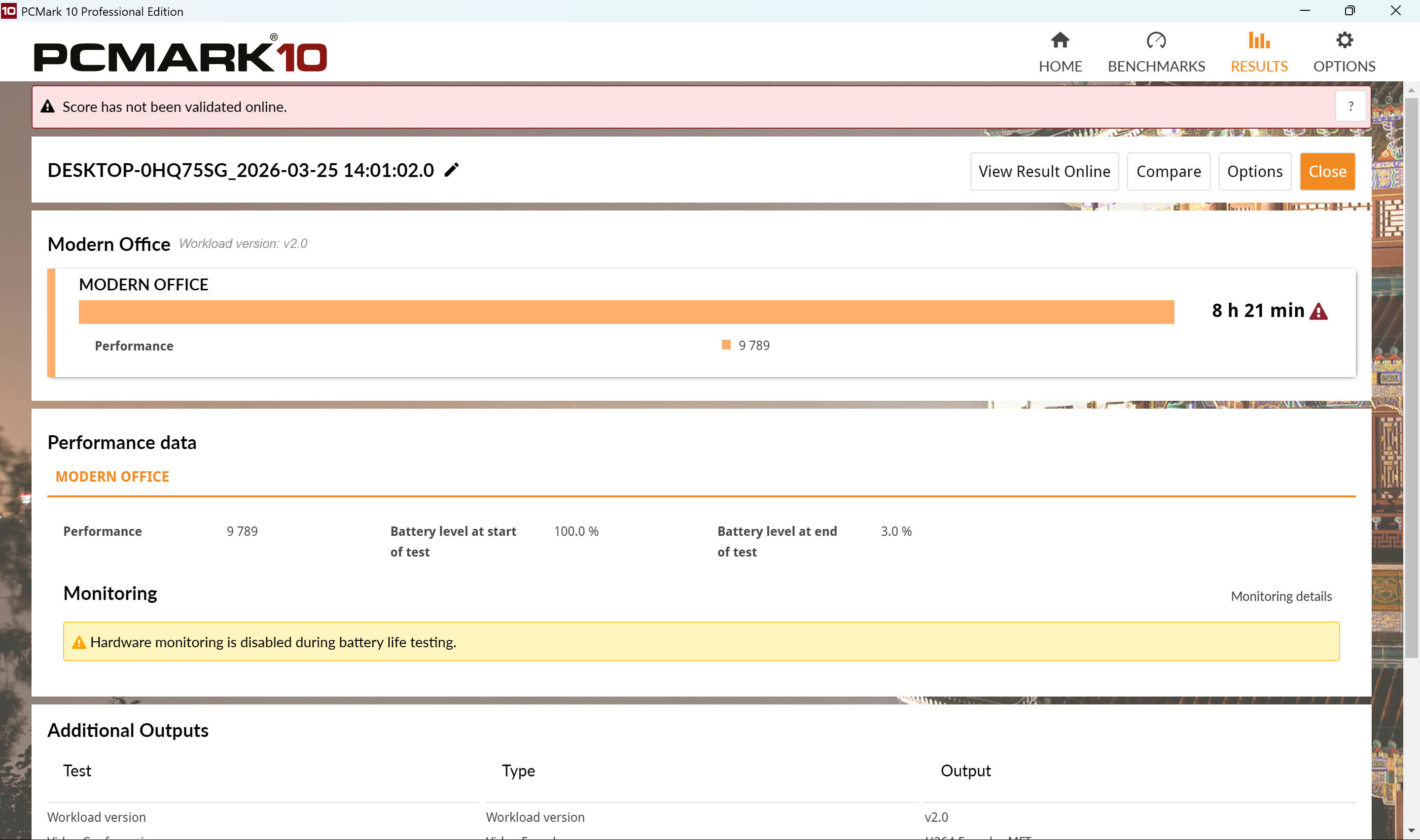The height and width of the screenshot is (840, 1420).
Task: Click the 9 789 performance value in data table
Action: 242,531
